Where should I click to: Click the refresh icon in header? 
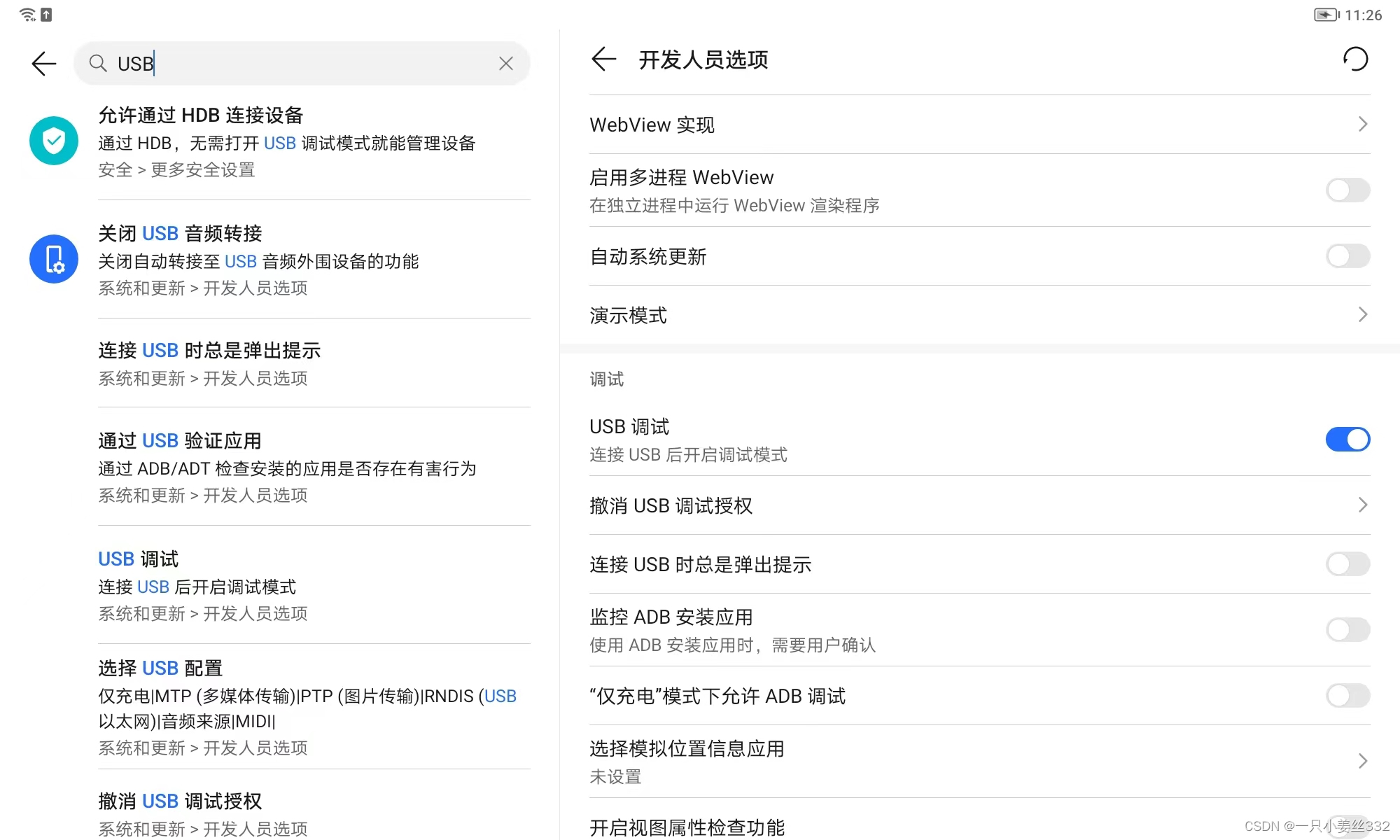pos(1355,59)
